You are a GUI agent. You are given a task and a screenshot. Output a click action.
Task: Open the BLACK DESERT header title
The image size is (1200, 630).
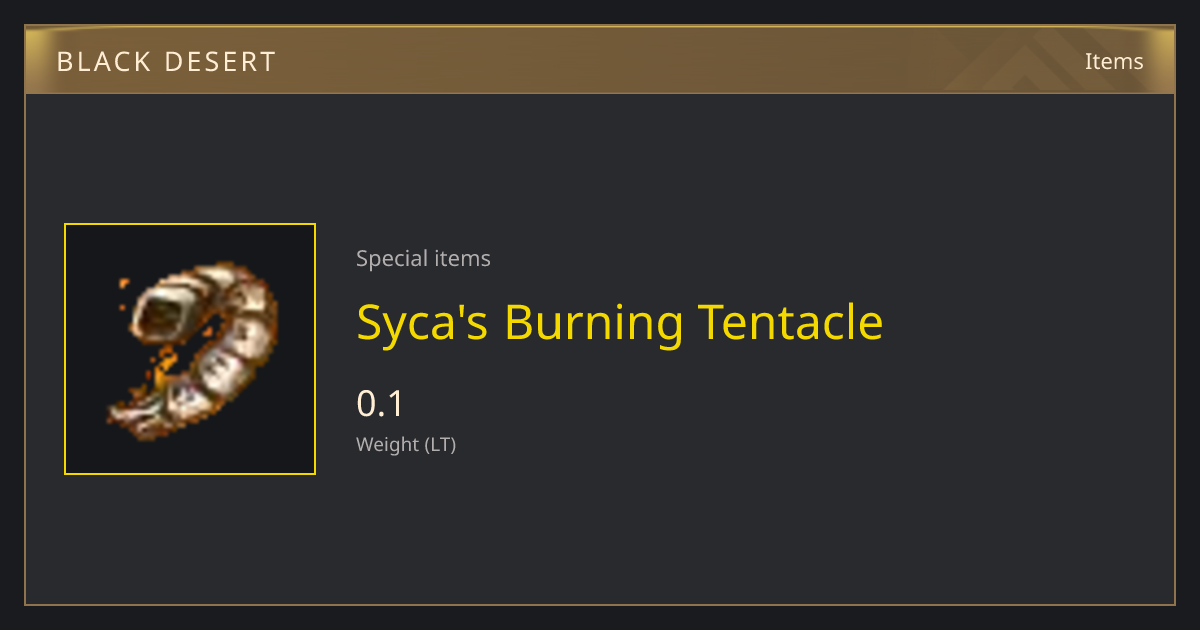click(x=166, y=62)
